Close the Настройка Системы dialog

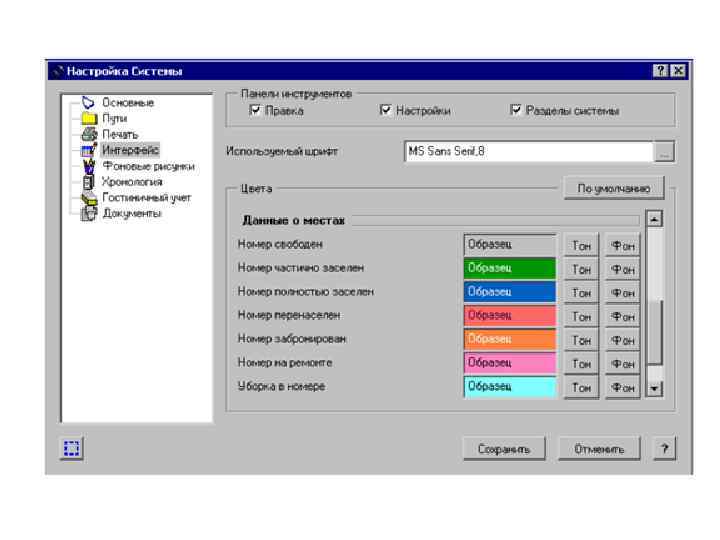[678, 71]
